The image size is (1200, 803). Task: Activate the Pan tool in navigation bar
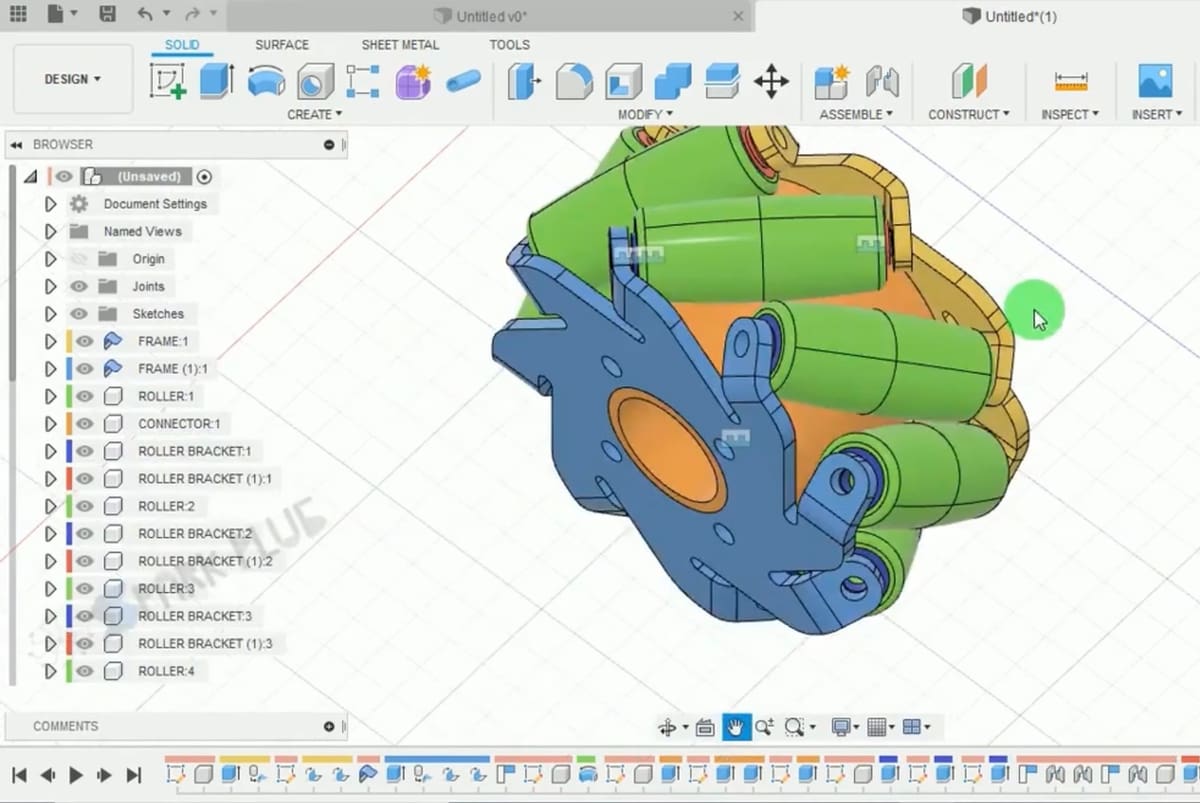click(x=735, y=727)
